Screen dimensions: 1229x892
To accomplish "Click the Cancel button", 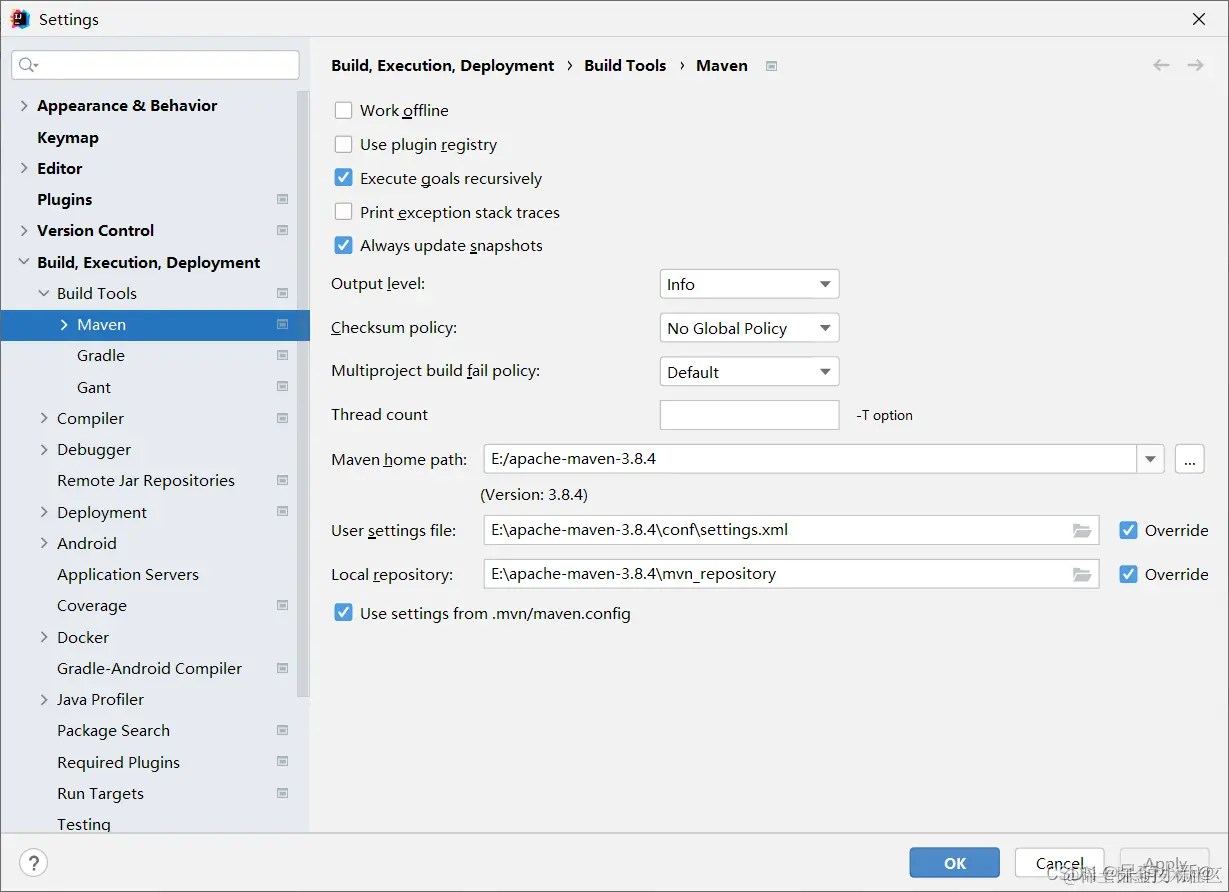I will 1059,863.
